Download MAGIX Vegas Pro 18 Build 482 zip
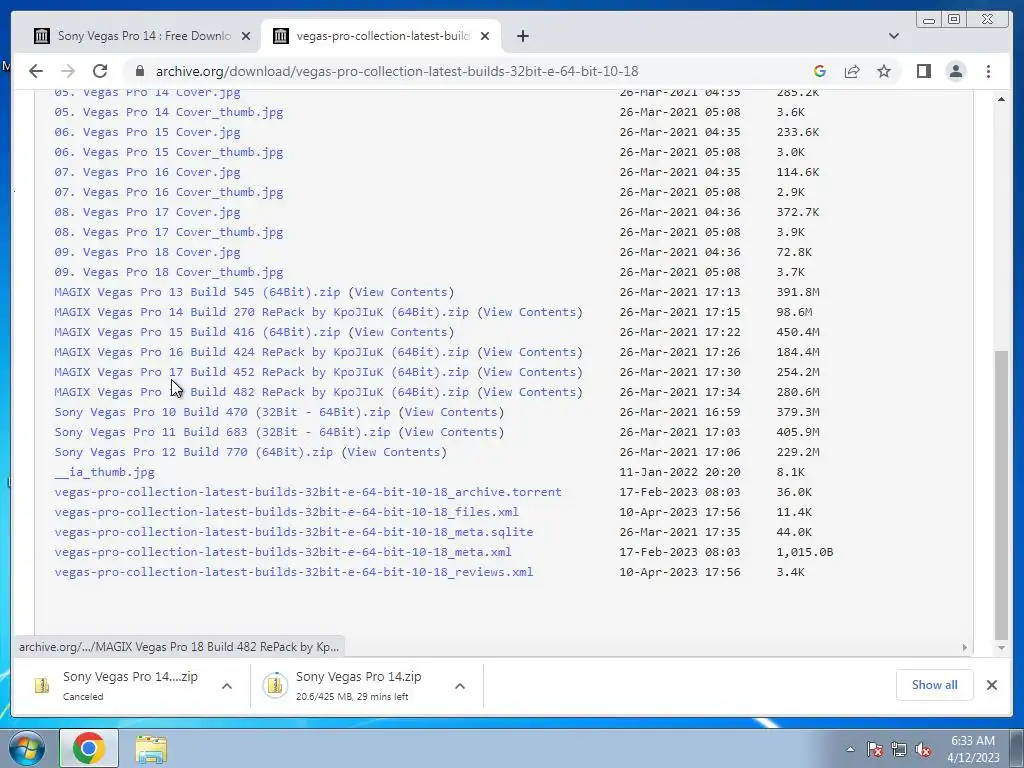1024x768 pixels. click(x=261, y=392)
